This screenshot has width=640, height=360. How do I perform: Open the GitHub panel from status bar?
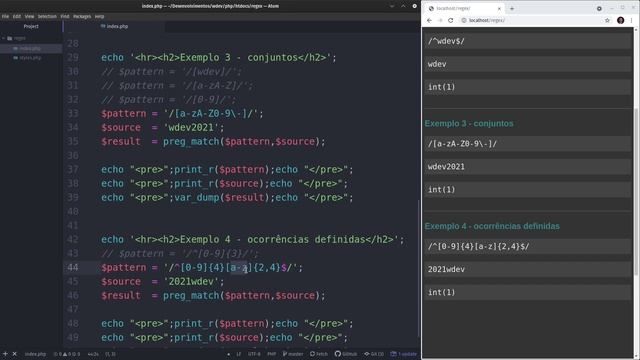point(346,354)
